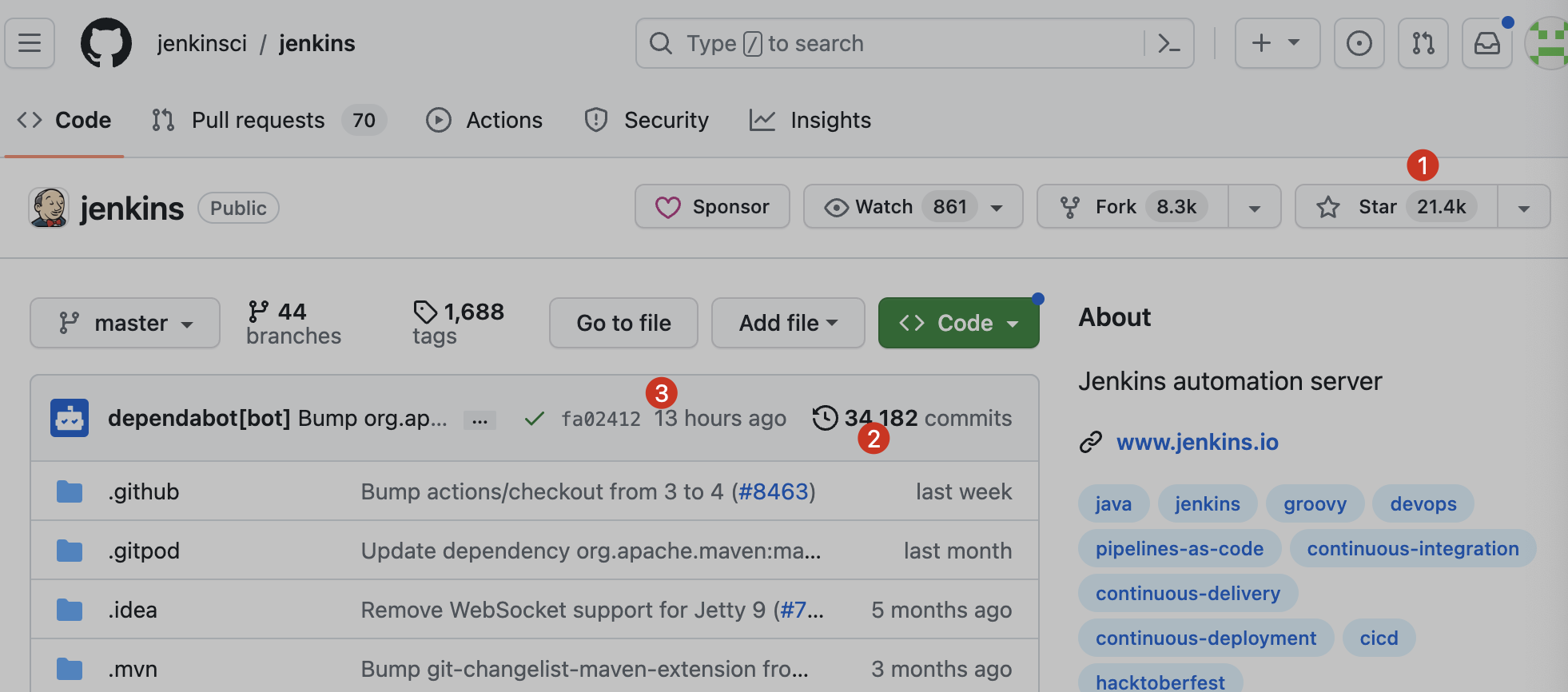
Task: Open the www.jenkins.io link
Action: 1196,442
